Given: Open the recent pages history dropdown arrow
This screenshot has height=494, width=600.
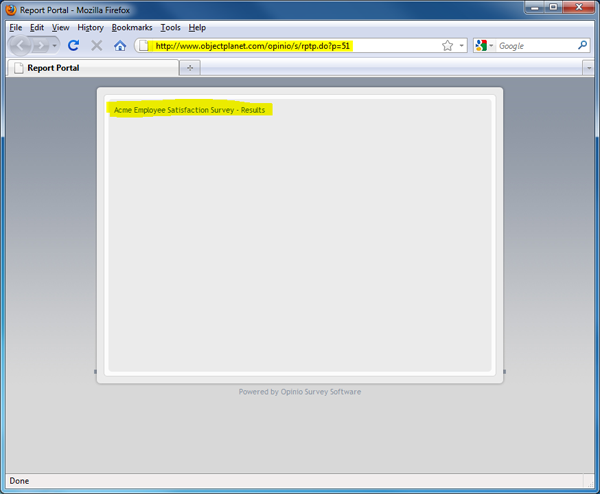Looking at the screenshot, I should coord(55,46).
